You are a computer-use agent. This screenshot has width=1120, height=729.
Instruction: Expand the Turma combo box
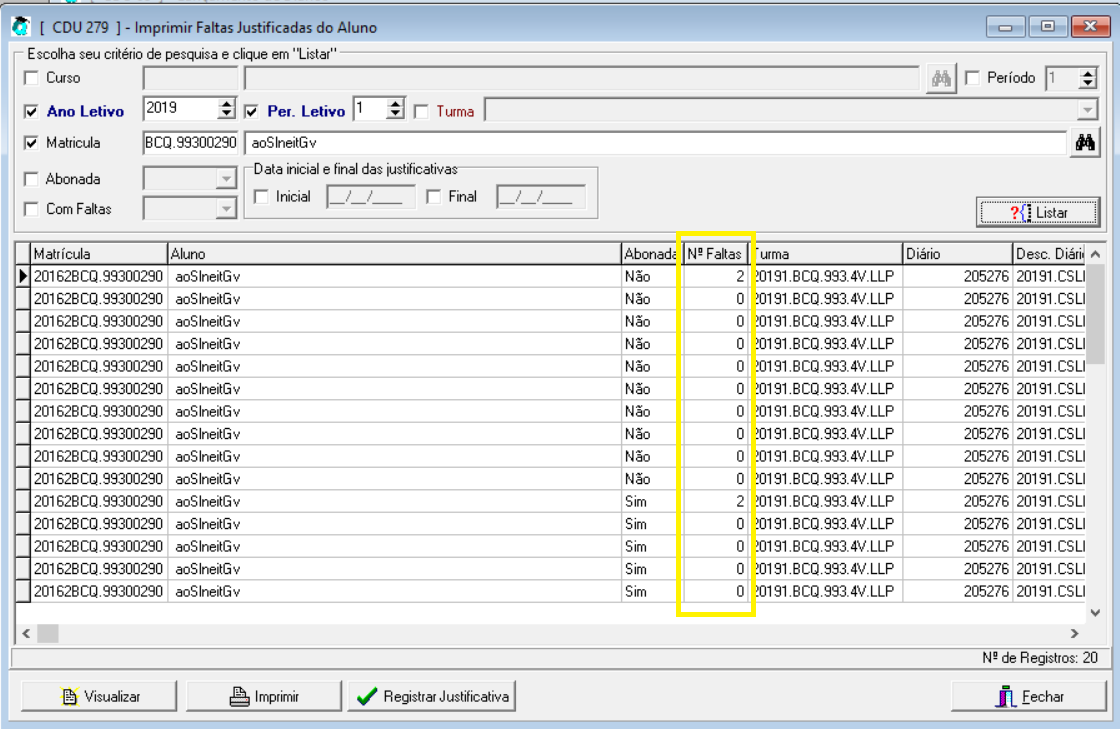coord(1087,110)
